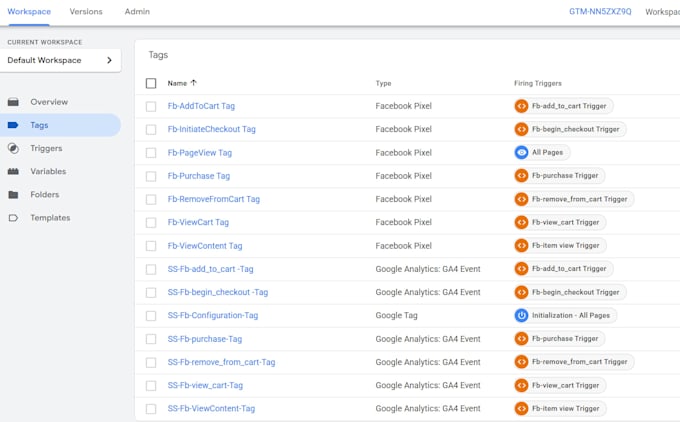Open the SS-Fb-view_cart-Tag link

tap(205, 385)
